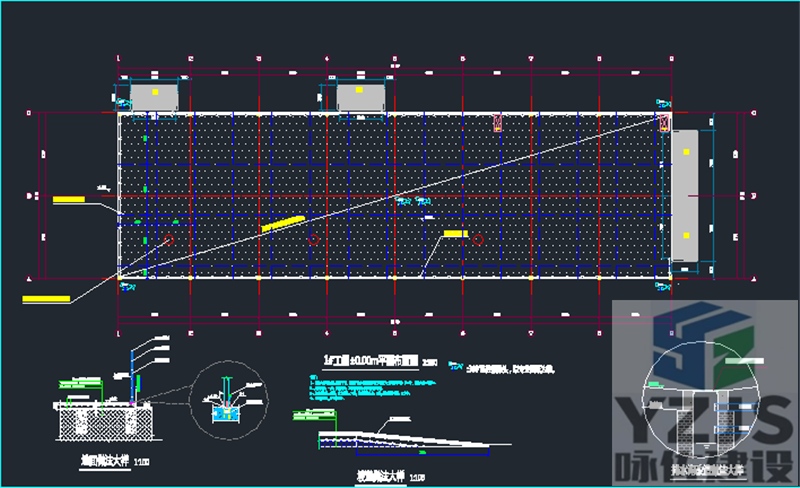Click the small yellow label near the third red circle
This screenshot has width=800, height=488.
point(455,233)
